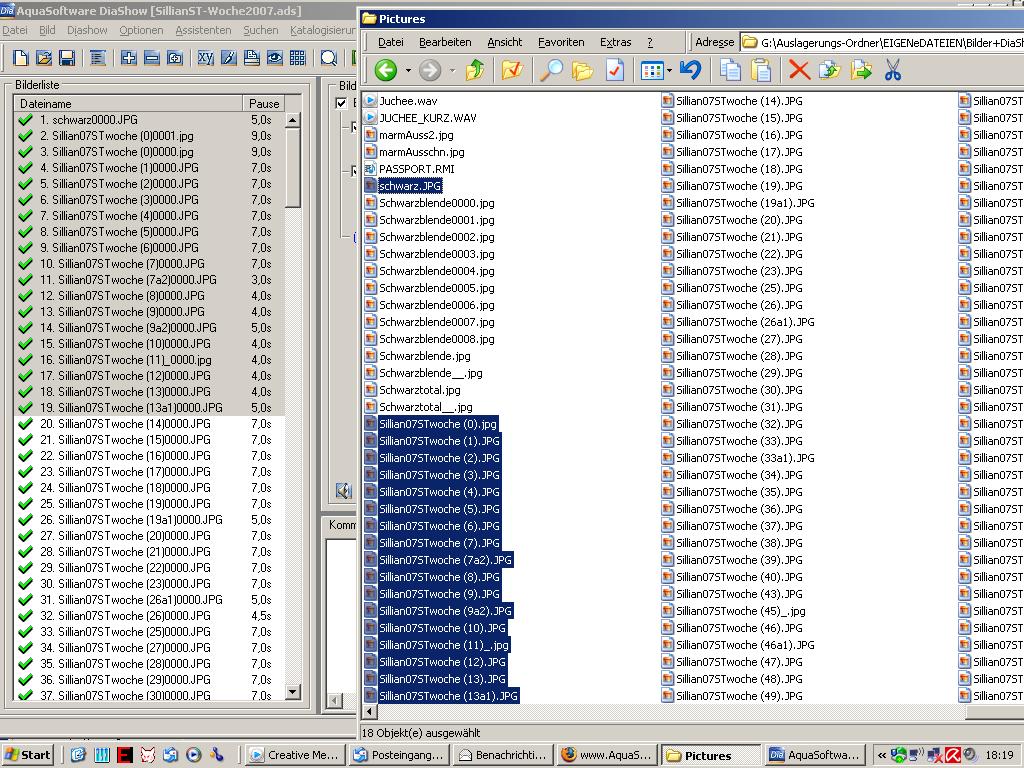Click the red X delete icon in Explorer
This screenshot has height=768, width=1024.
coord(798,69)
